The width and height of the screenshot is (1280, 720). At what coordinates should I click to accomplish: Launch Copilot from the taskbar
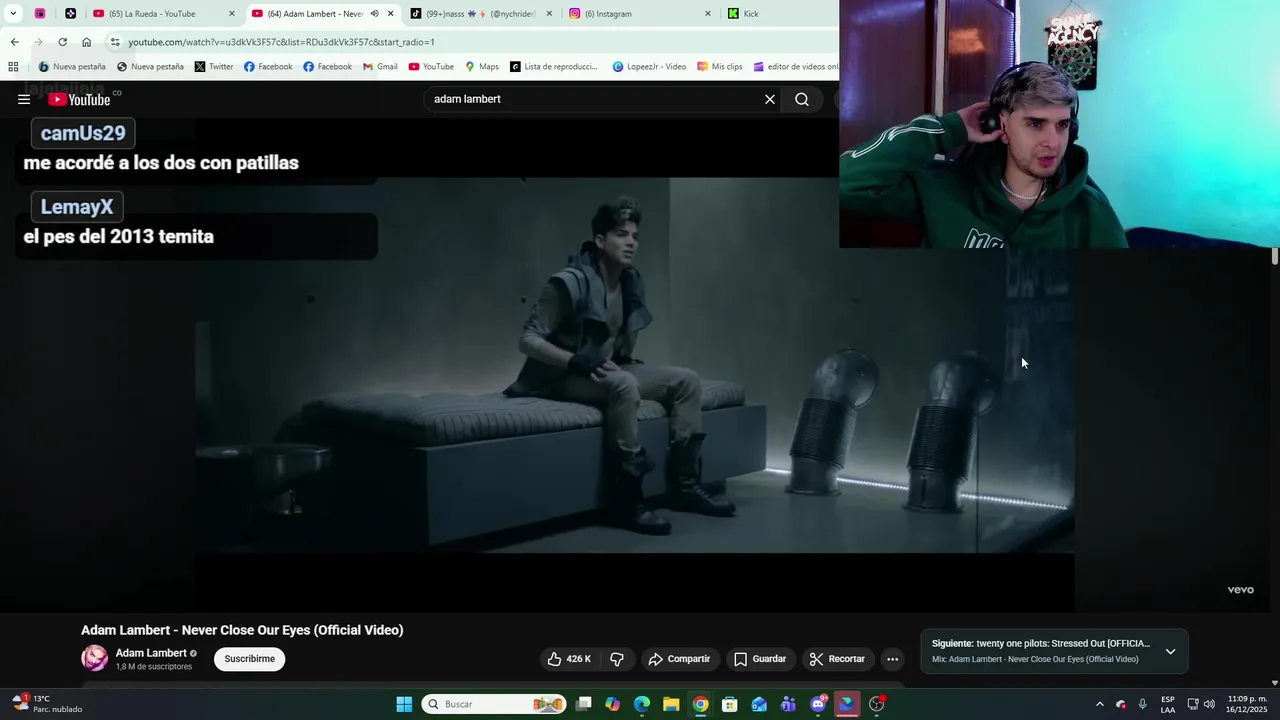coord(613,704)
